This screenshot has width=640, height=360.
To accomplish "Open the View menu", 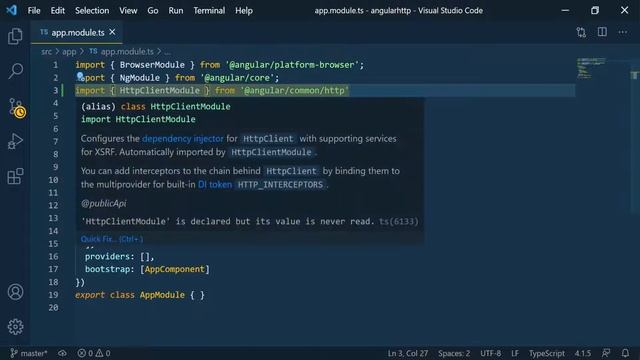I will (x=128, y=11).
